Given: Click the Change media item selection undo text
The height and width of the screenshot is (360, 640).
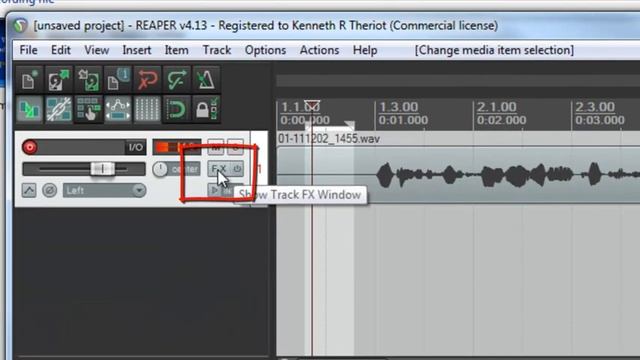Looking at the screenshot, I should pos(494,50).
